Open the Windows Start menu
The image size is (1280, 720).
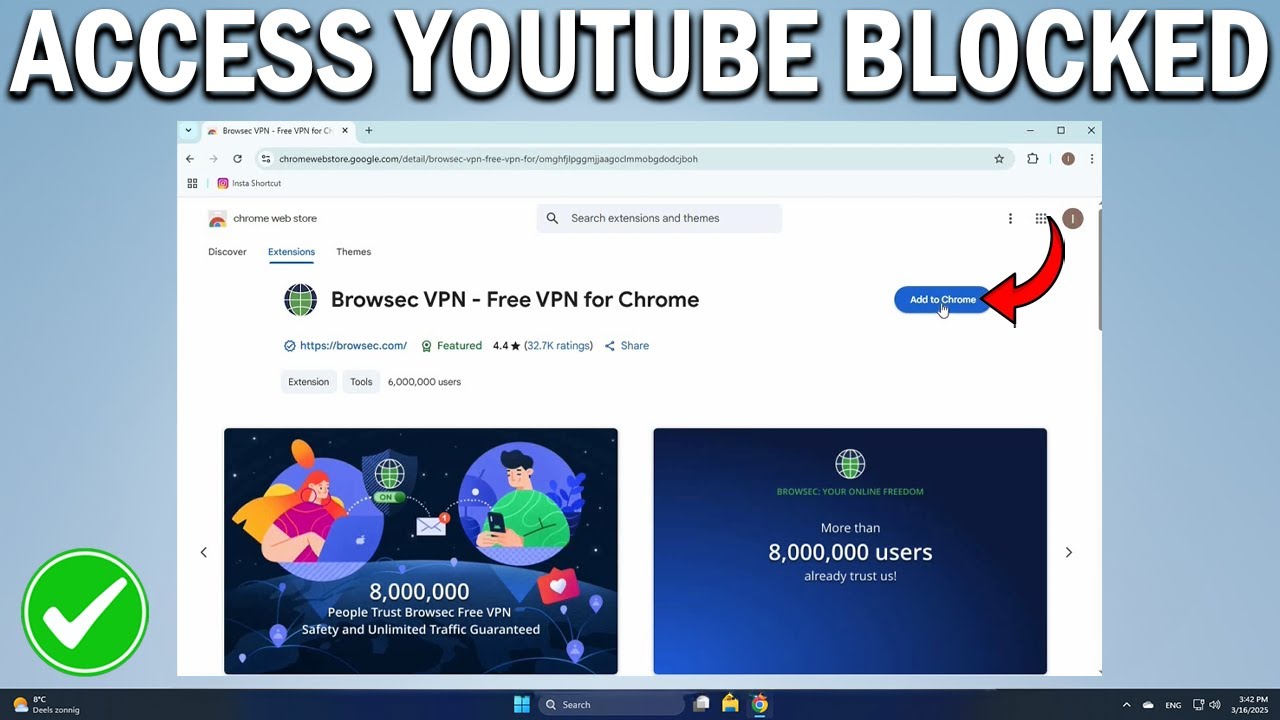(x=522, y=704)
